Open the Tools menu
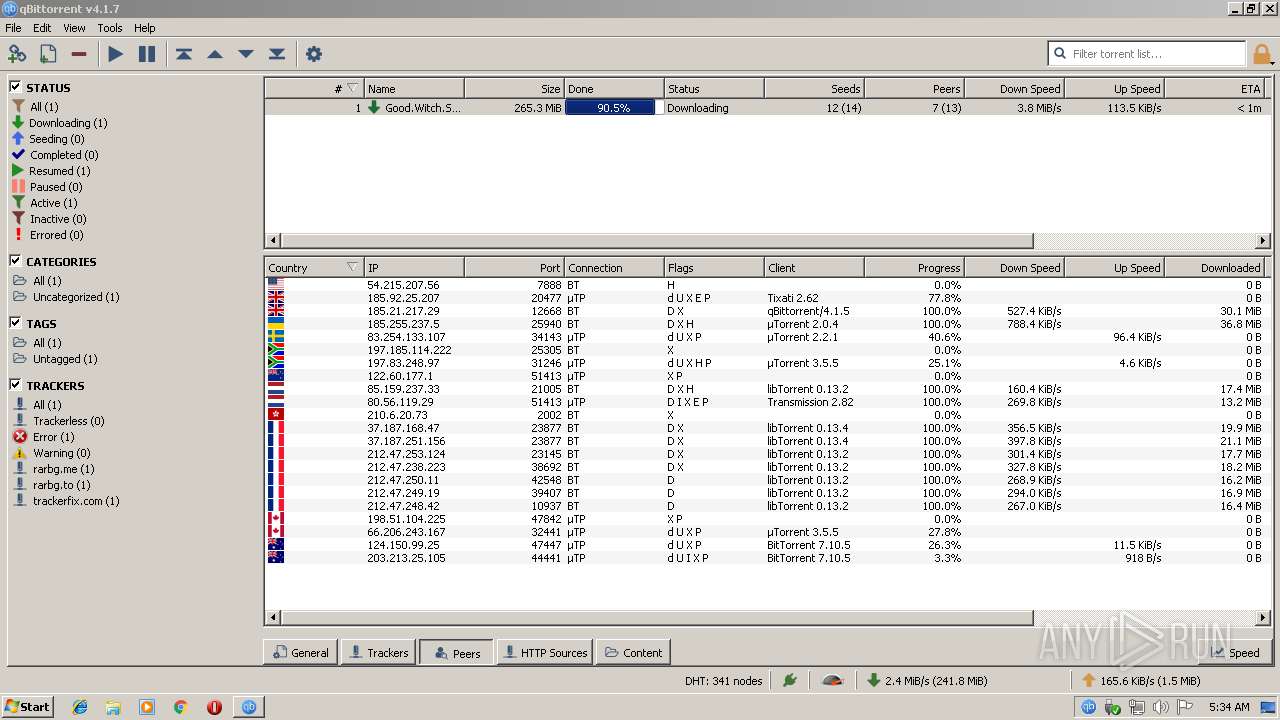 coord(110,28)
